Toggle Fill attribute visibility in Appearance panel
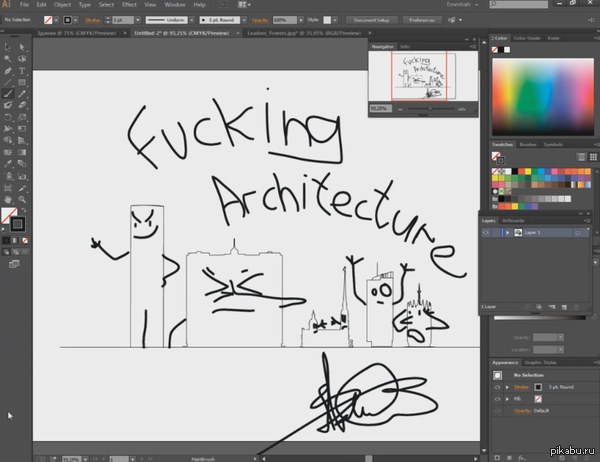 [x=497, y=398]
